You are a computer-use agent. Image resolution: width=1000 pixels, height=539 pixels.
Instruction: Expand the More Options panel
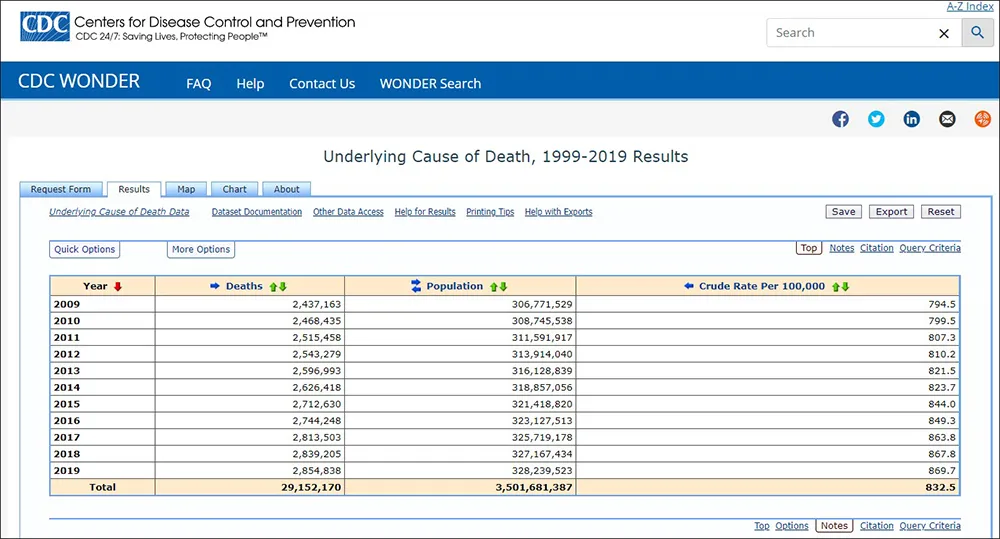point(201,249)
